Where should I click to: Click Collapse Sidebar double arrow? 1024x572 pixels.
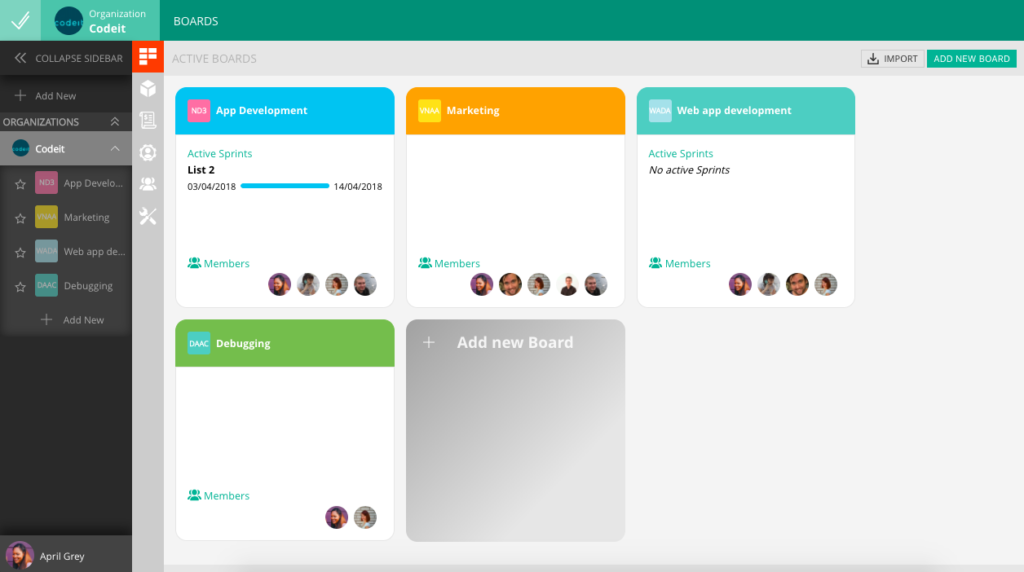(x=20, y=58)
